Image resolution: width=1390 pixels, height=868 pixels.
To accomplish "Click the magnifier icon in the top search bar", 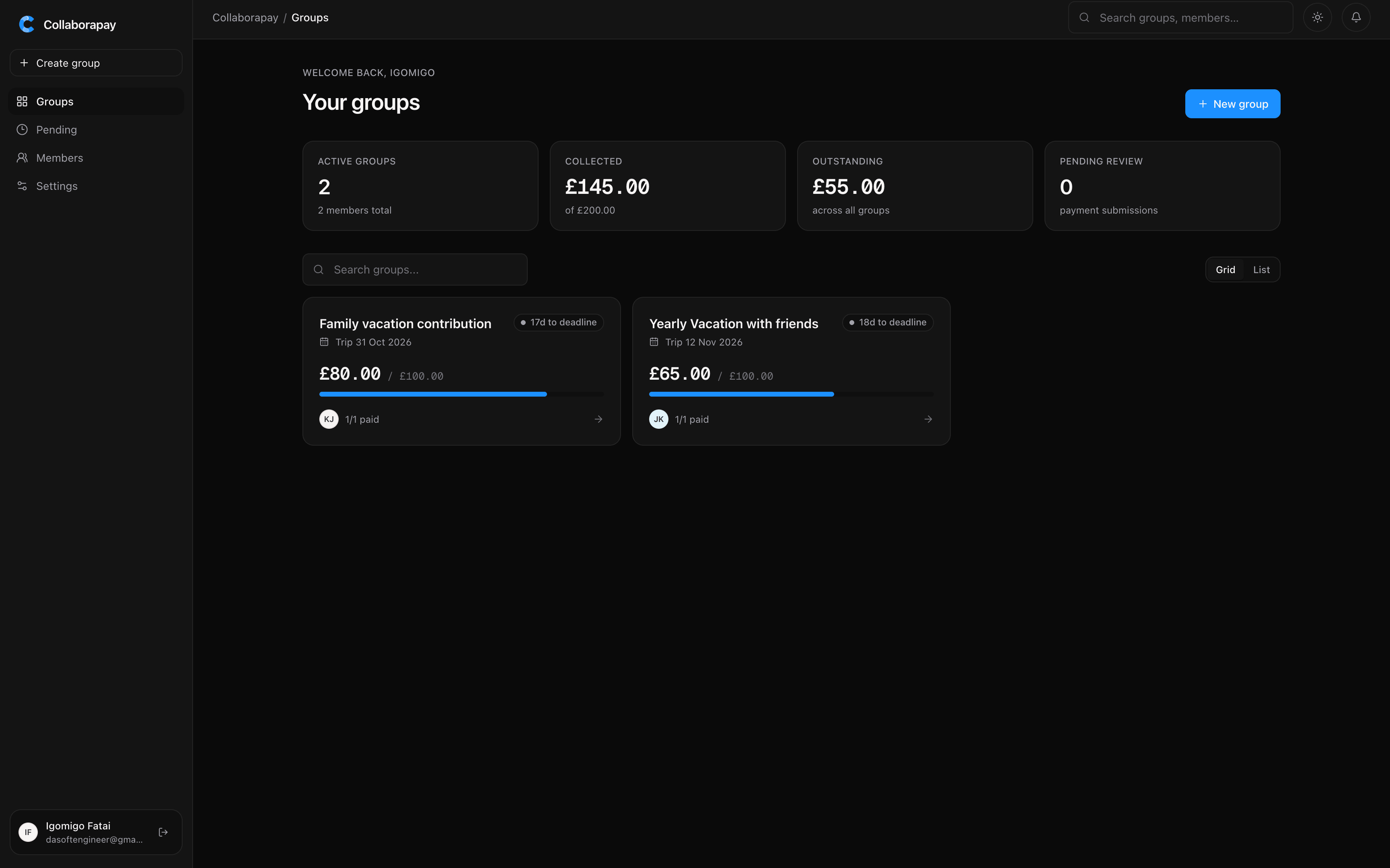I will pos(1084,17).
